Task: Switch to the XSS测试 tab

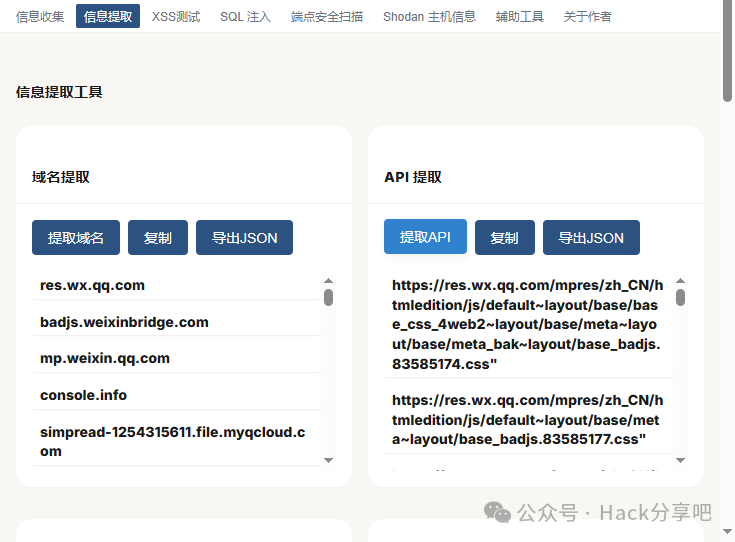Action: [176, 16]
